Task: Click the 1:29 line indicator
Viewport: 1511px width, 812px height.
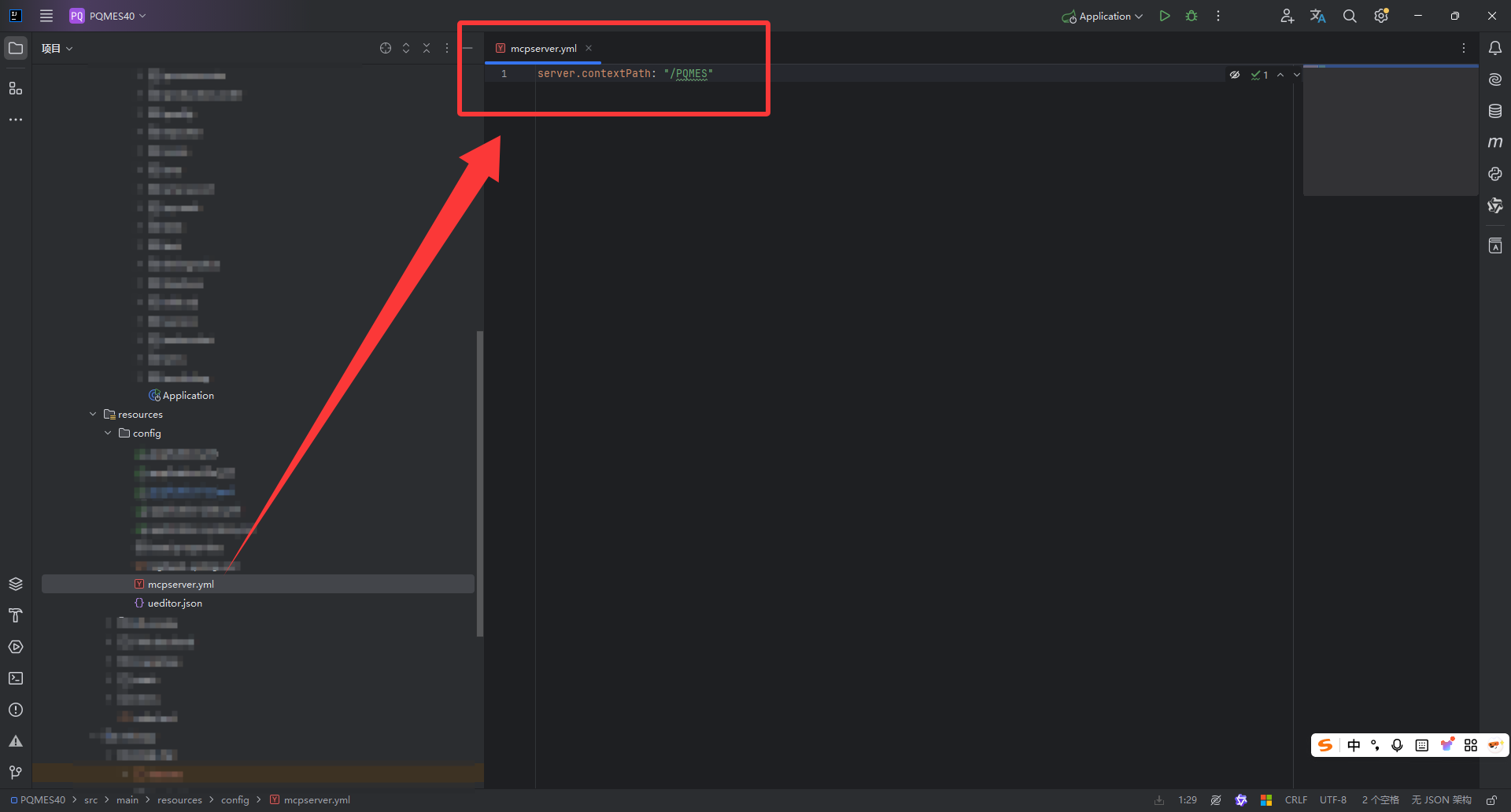Action: pos(1187,799)
